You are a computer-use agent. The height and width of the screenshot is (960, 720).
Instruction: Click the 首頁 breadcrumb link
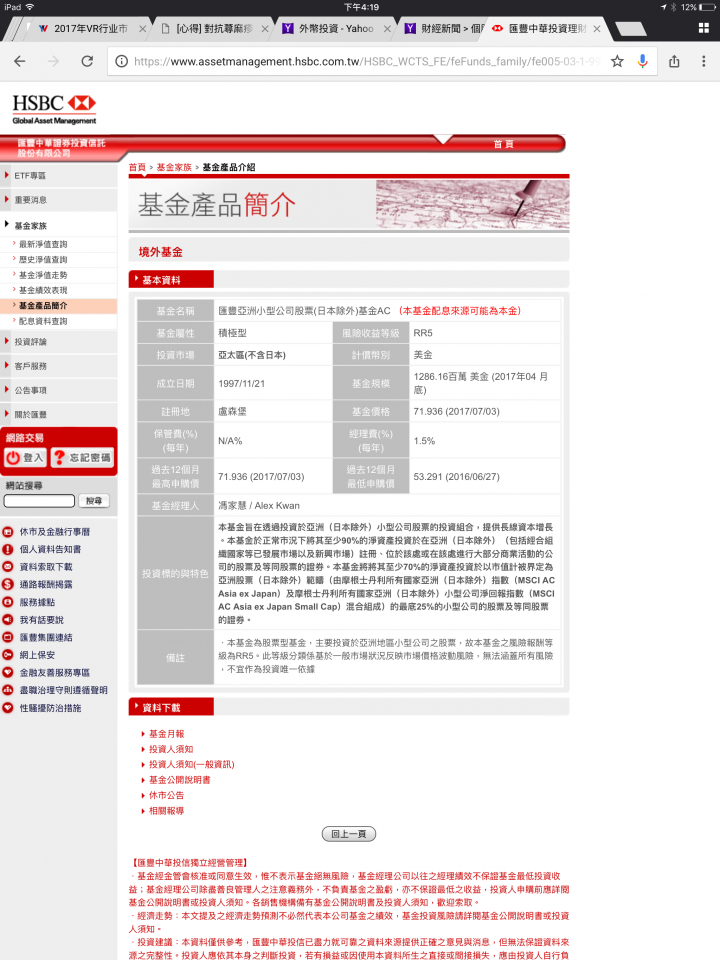(137, 167)
